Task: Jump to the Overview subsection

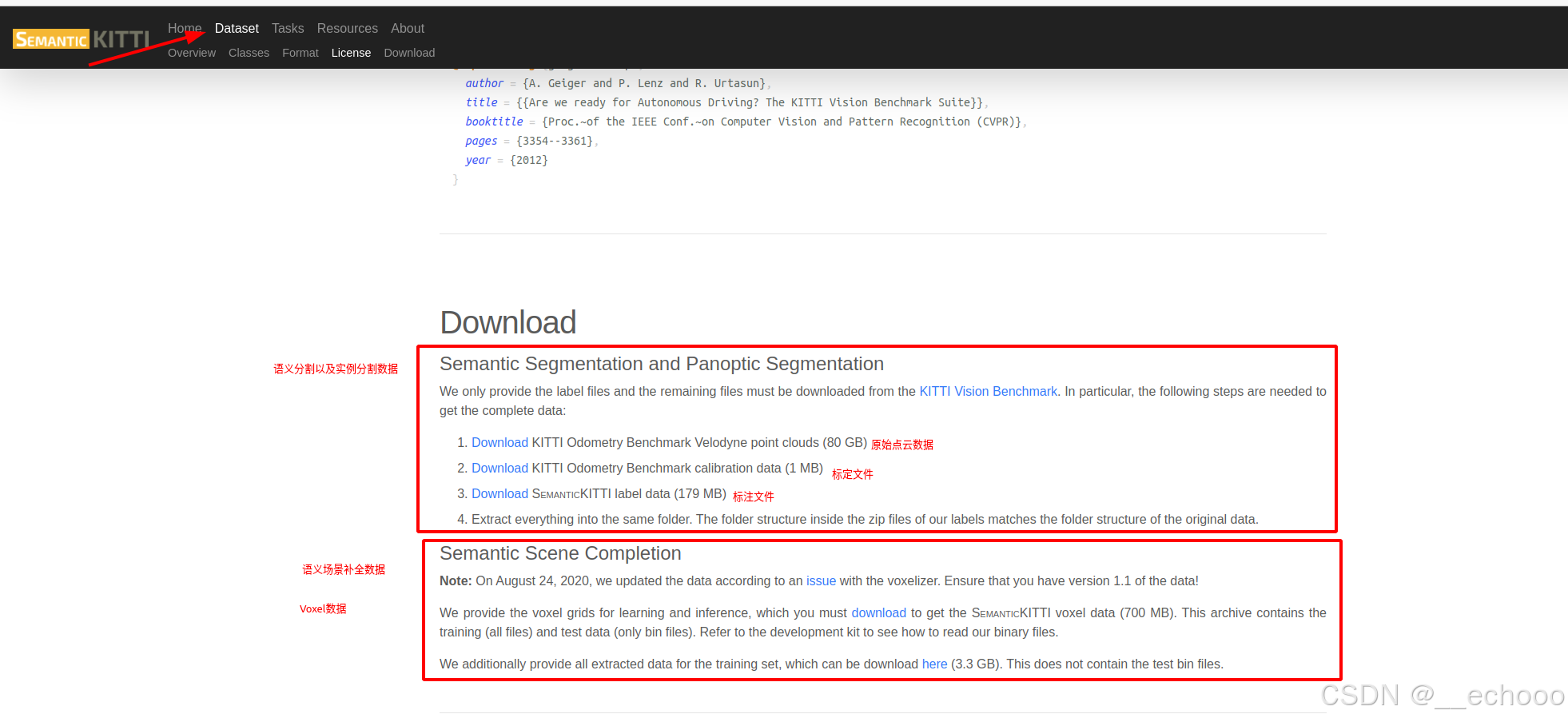Action: pos(192,53)
